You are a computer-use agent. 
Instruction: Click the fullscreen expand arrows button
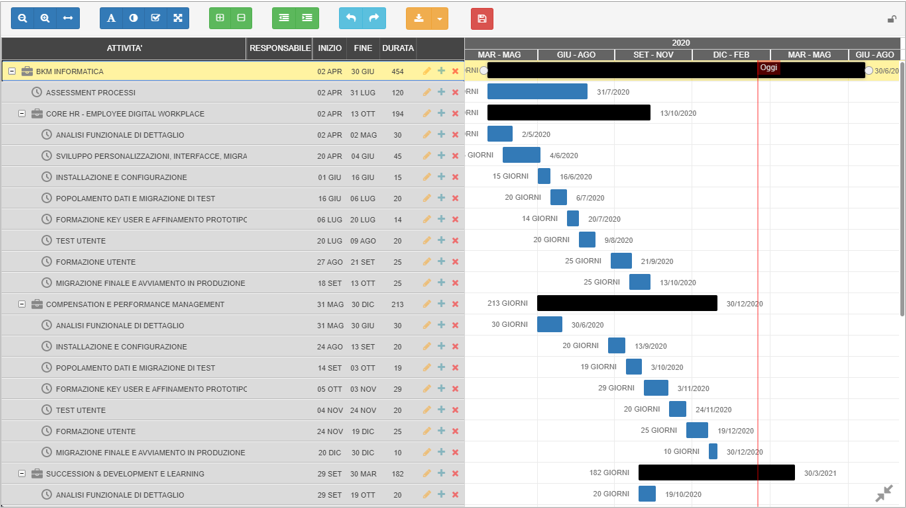coord(178,18)
